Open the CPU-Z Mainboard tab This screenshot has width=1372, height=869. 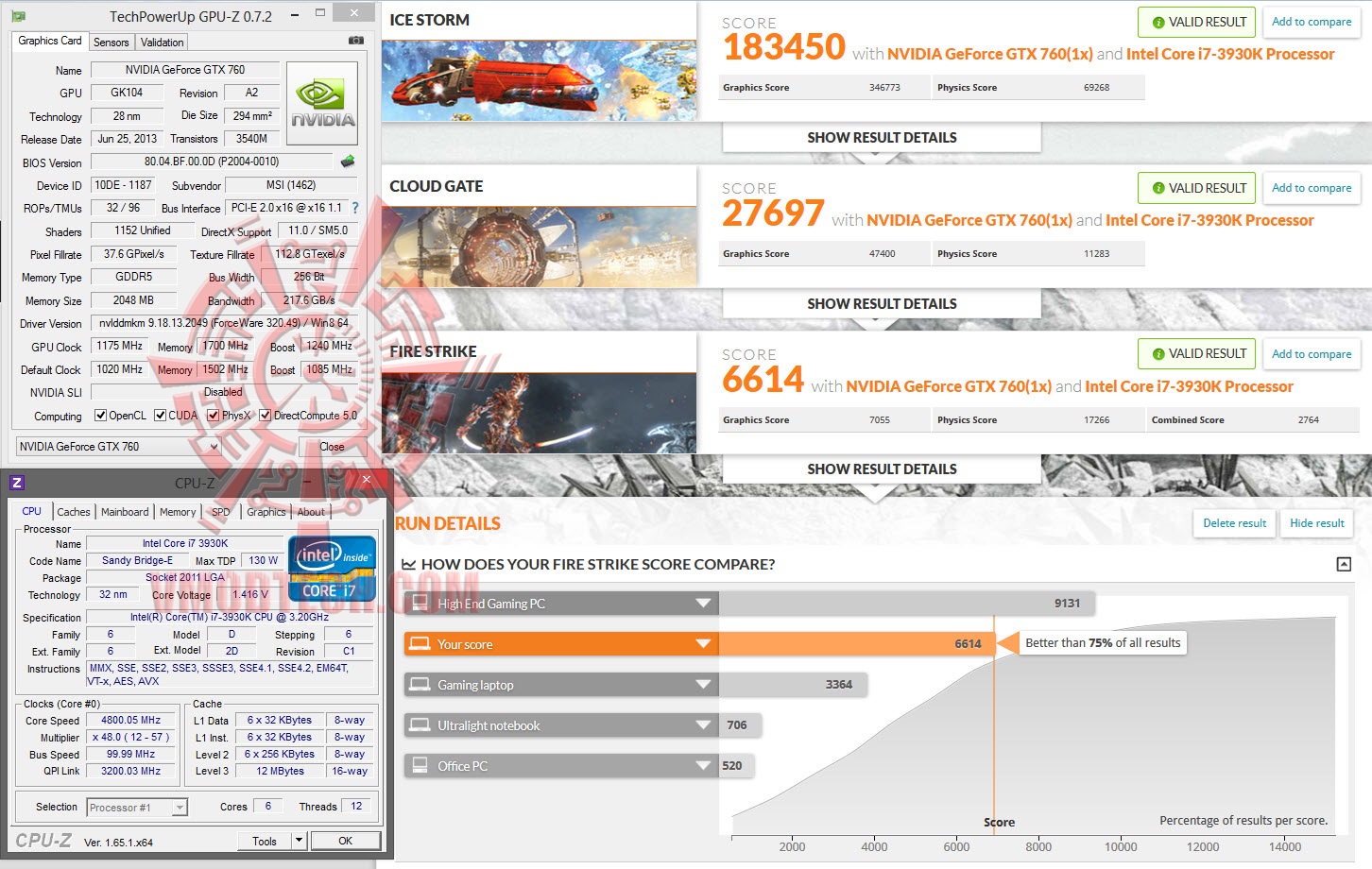pos(125,512)
